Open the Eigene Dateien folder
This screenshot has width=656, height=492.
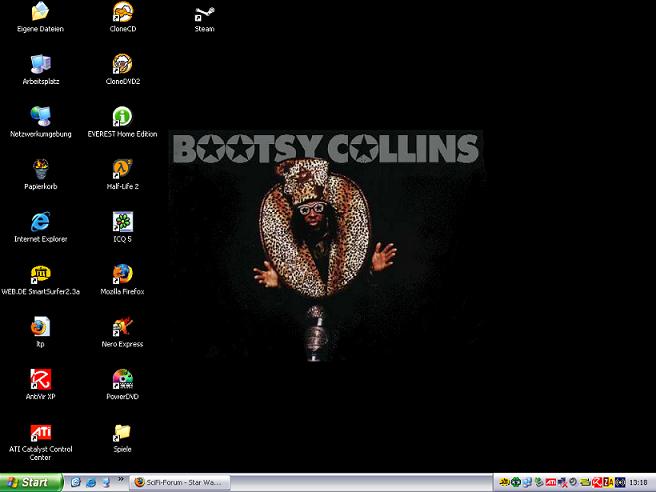[41, 13]
